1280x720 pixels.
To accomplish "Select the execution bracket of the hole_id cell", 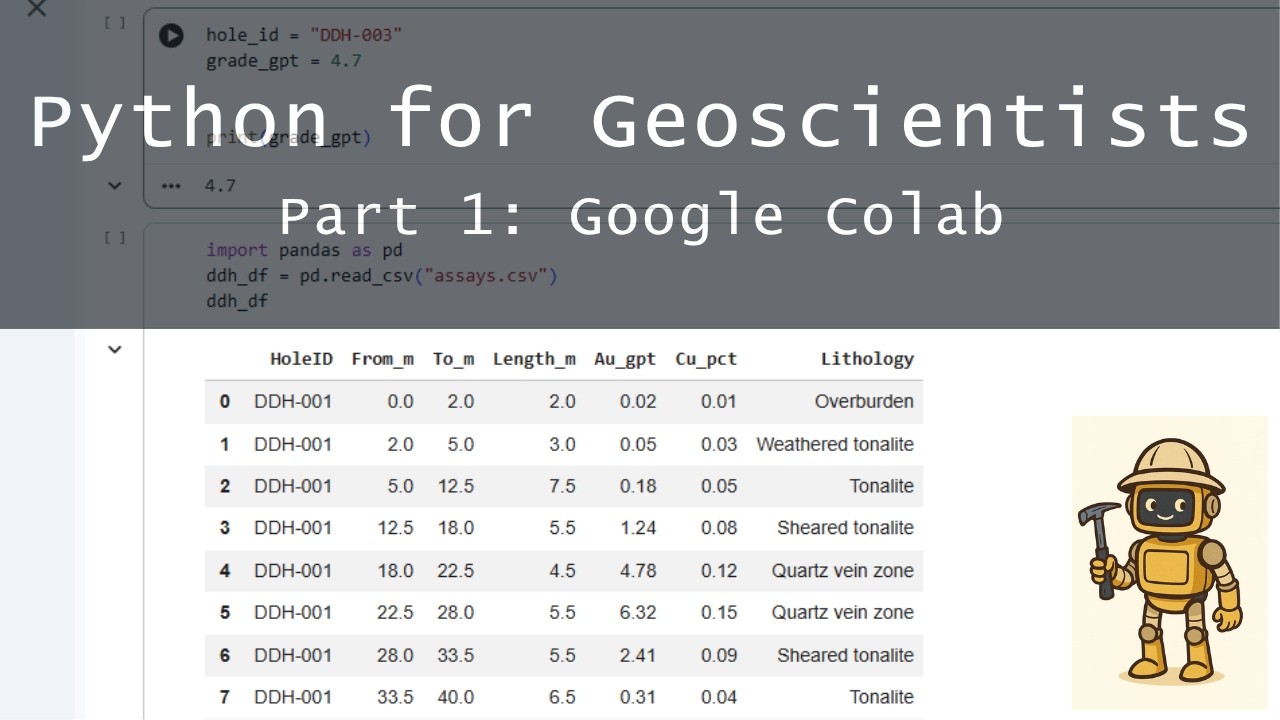I will 116,22.
